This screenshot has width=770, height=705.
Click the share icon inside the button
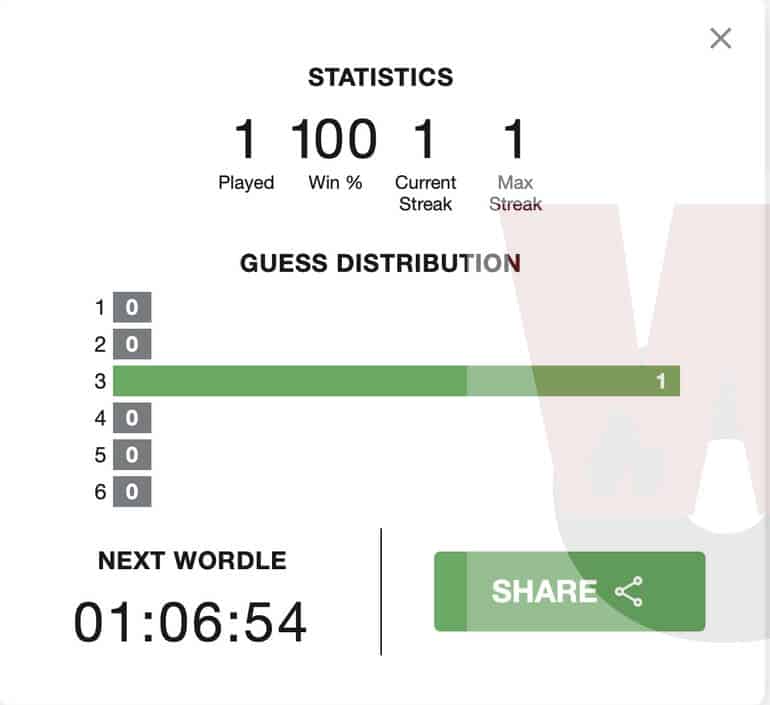point(629,591)
